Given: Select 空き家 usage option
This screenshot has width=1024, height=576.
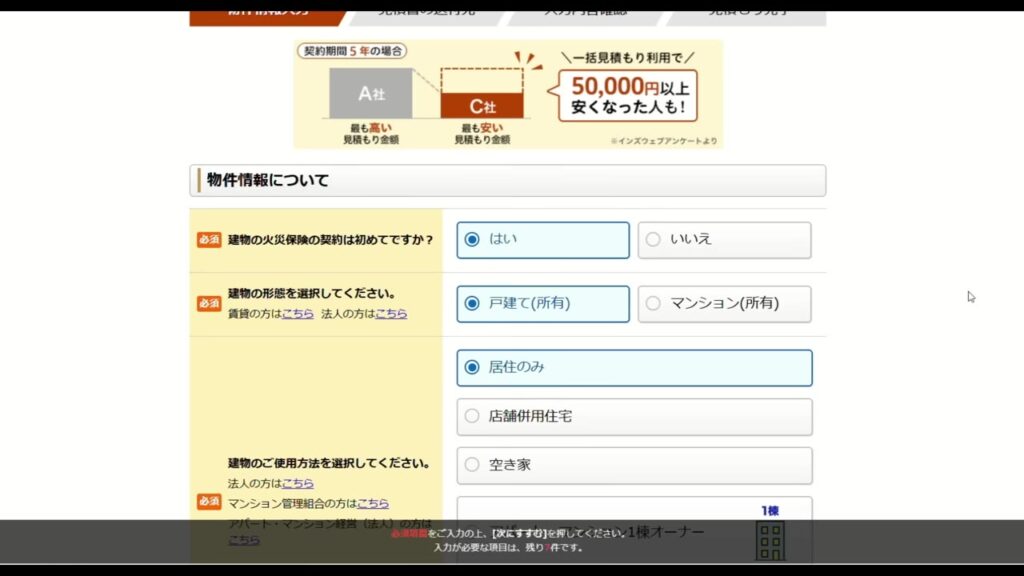Looking at the screenshot, I should pyautogui.click(x=634, y=466).
